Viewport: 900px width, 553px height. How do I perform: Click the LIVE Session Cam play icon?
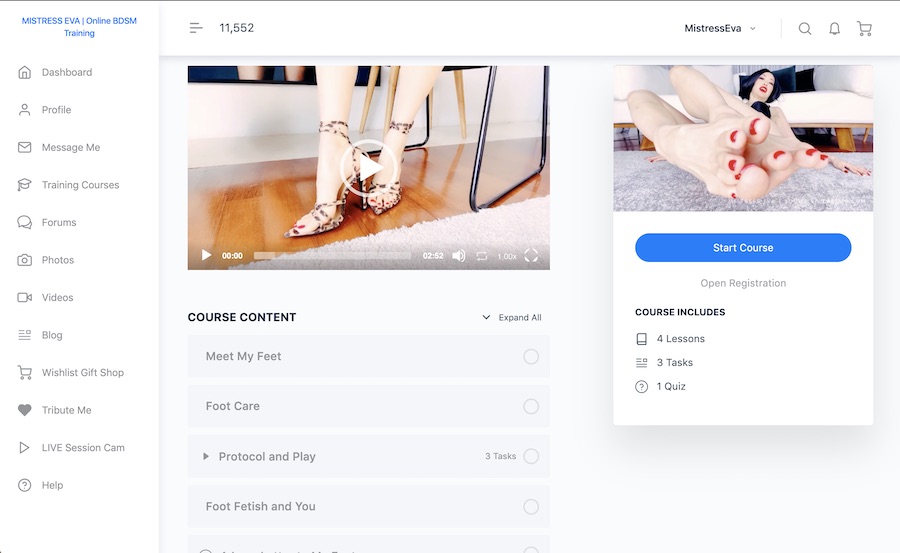pos(24,447)
